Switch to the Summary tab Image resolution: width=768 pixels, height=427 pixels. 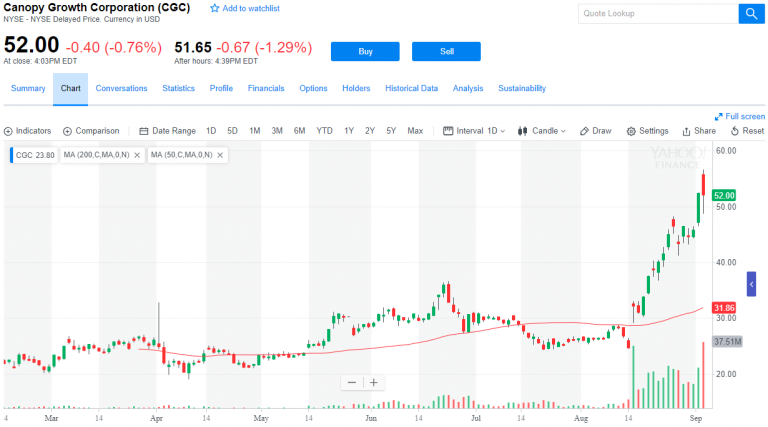point(28,88)
